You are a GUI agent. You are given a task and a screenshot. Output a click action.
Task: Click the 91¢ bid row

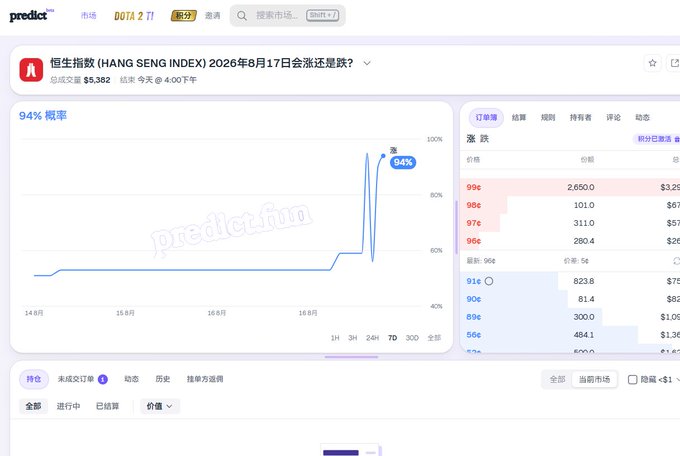(570, 281)
